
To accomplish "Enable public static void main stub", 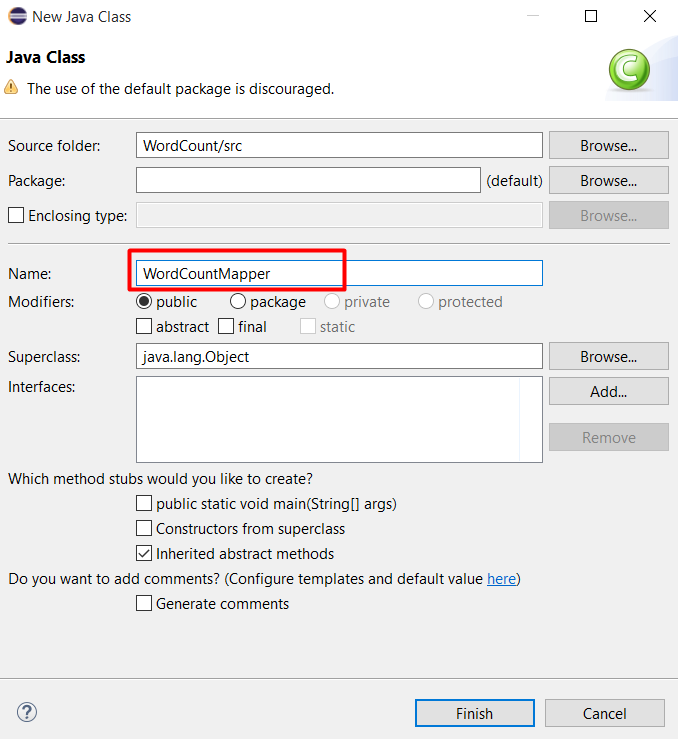I will (144, 504).
